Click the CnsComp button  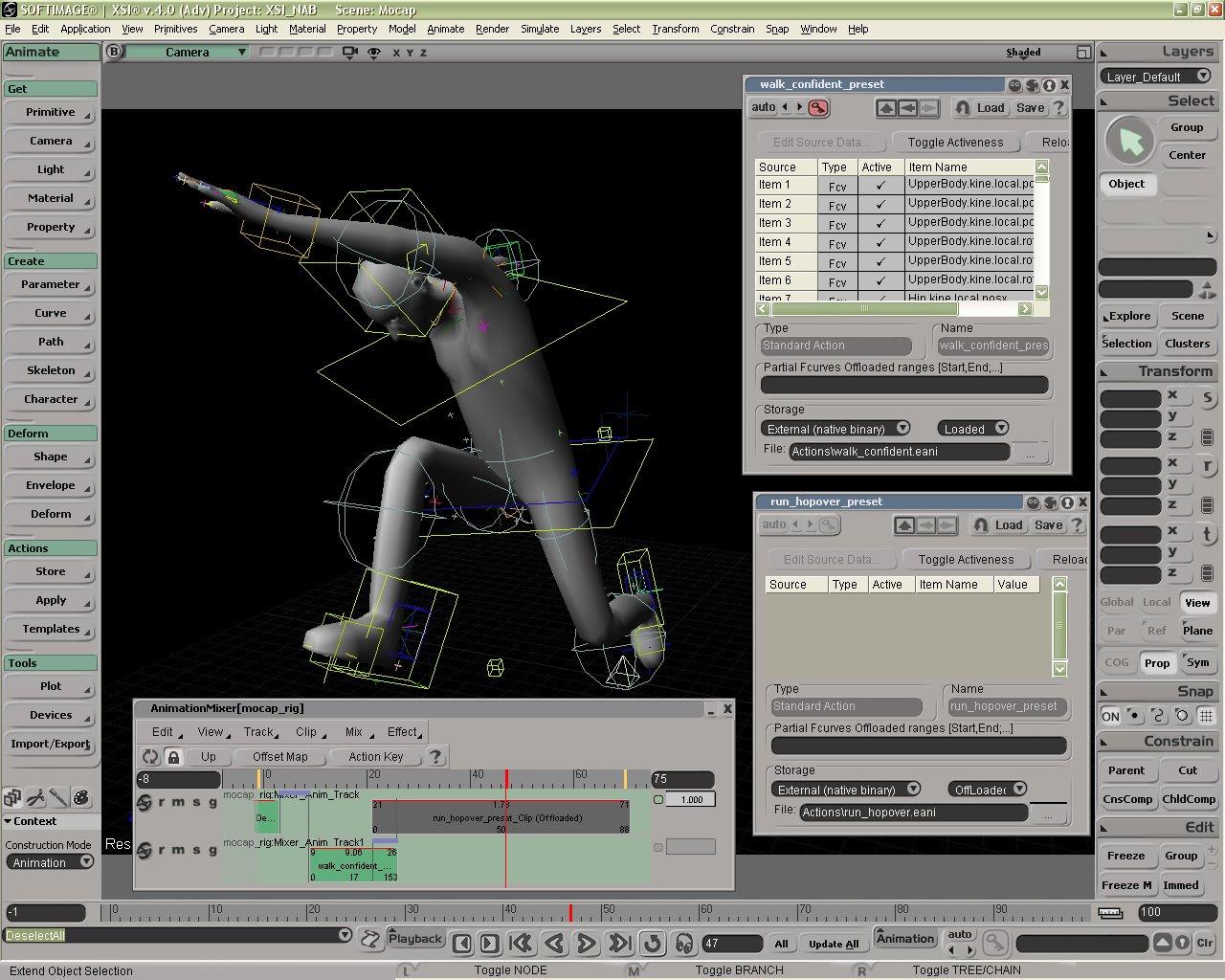1127,800
